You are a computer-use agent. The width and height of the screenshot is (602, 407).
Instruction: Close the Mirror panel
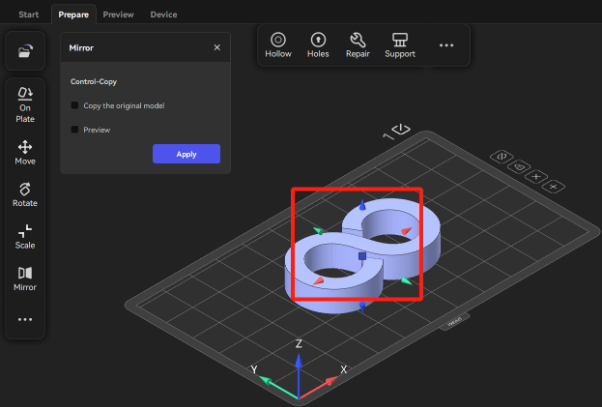click(x=217, y=47)
